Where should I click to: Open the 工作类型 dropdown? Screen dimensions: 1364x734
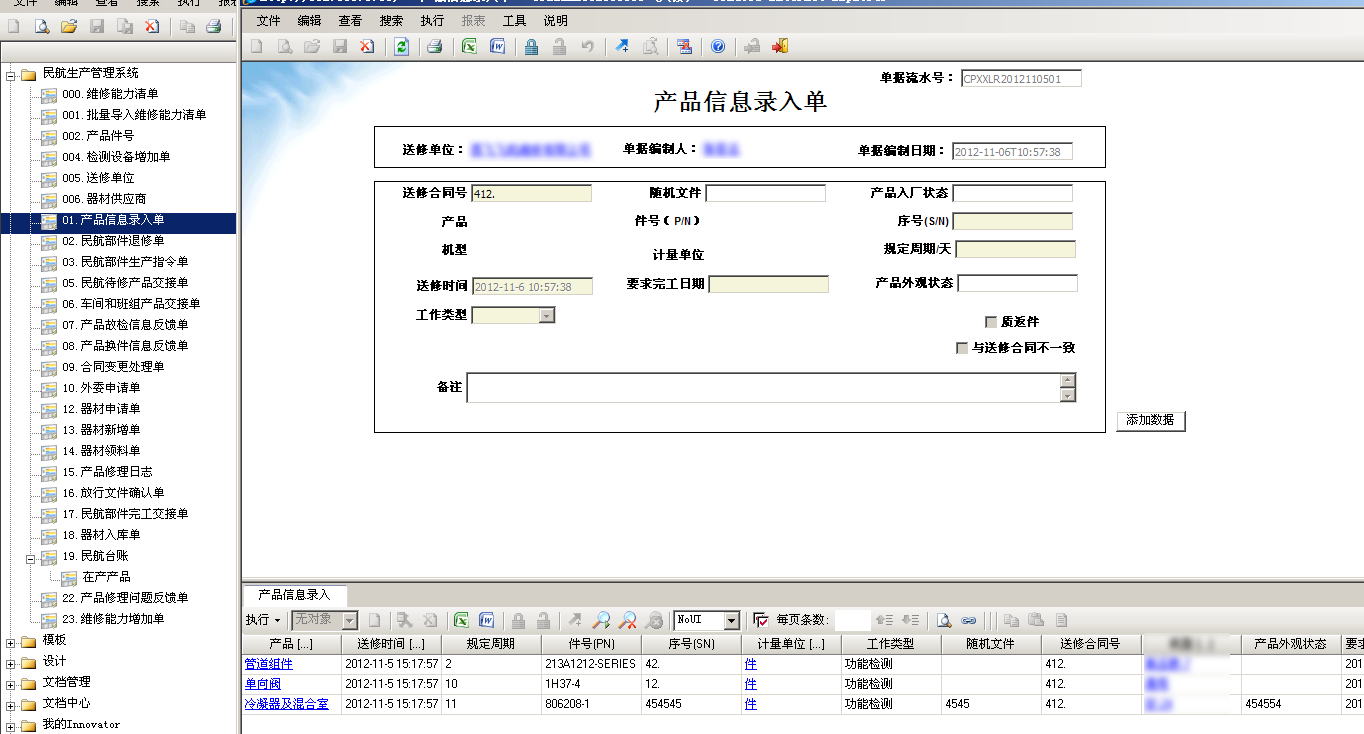546,315
